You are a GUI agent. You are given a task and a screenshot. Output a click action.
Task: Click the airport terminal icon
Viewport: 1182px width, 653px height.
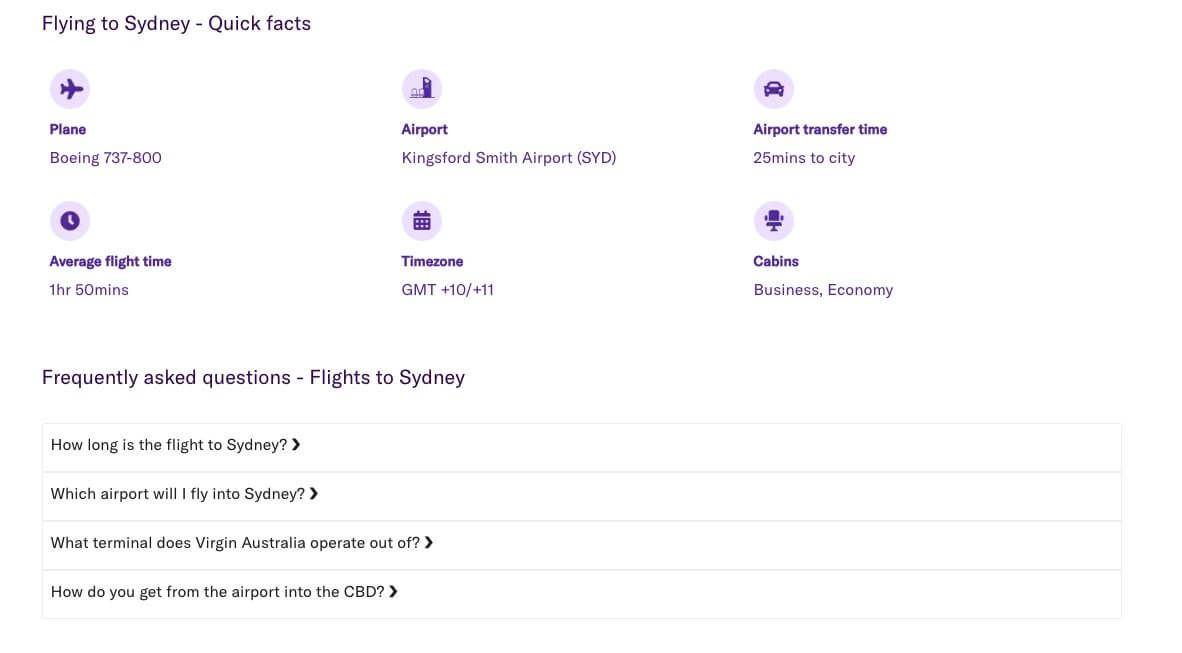click(422, 89)
